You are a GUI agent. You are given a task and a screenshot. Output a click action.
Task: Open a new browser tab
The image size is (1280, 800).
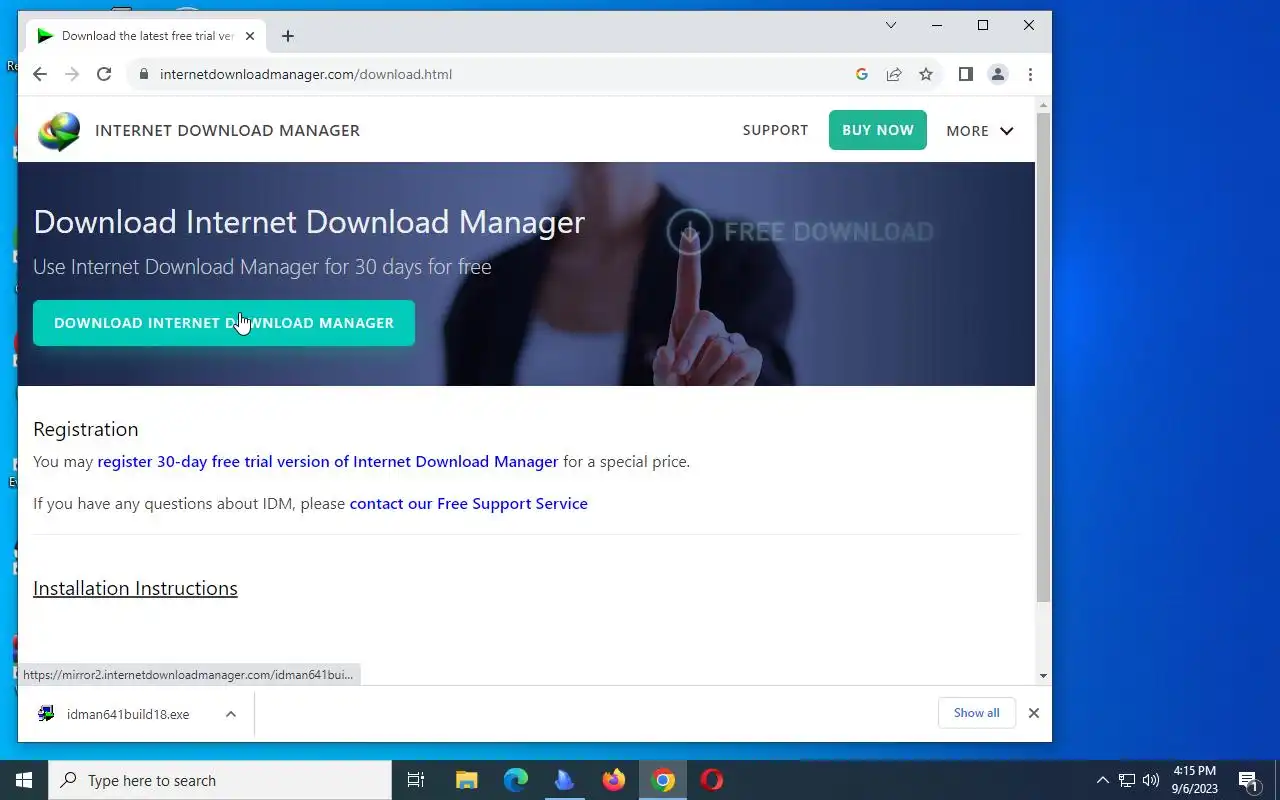(288, 36)
